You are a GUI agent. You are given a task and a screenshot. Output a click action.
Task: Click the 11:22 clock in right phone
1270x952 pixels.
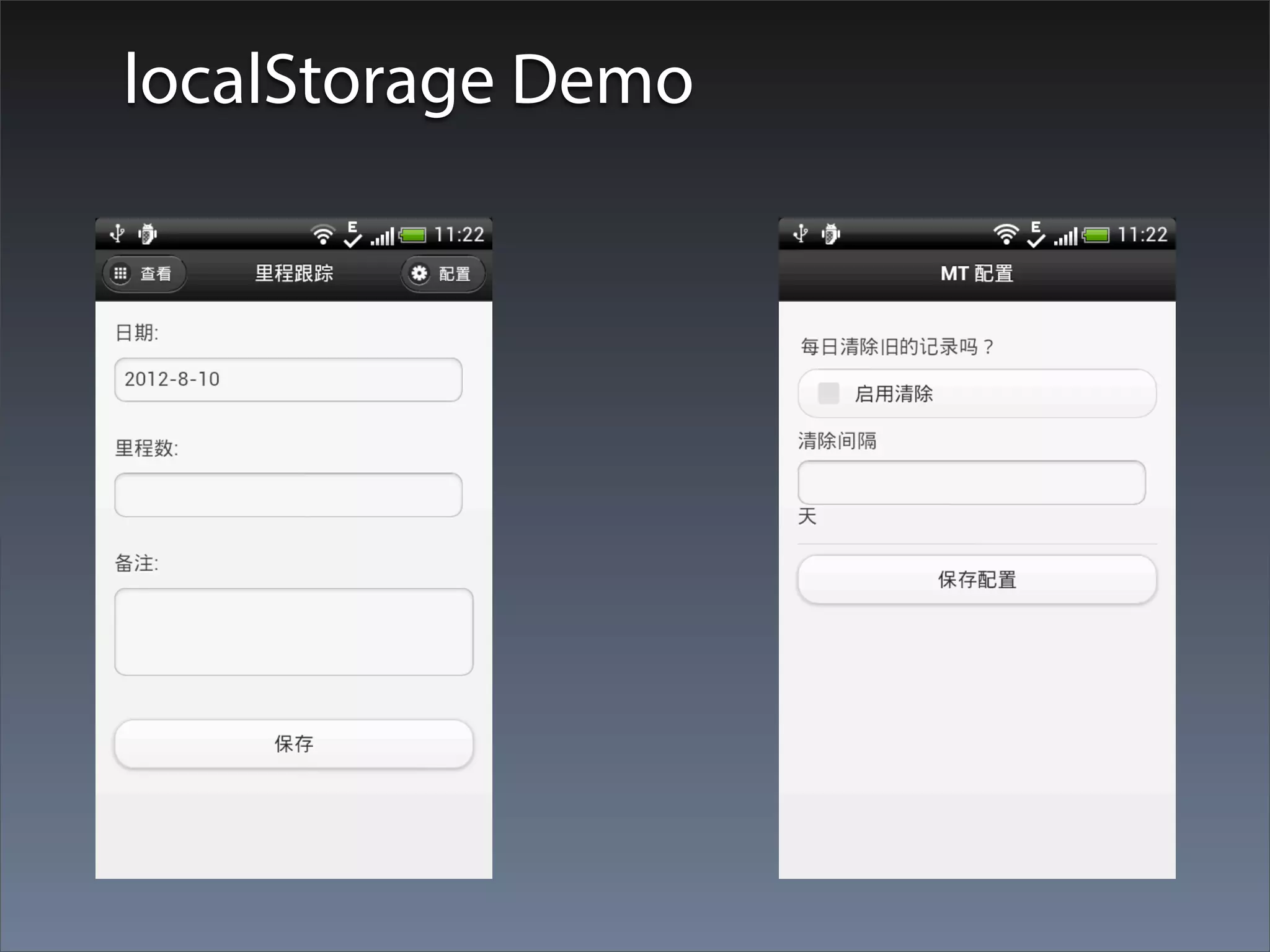pos(1142,235)
